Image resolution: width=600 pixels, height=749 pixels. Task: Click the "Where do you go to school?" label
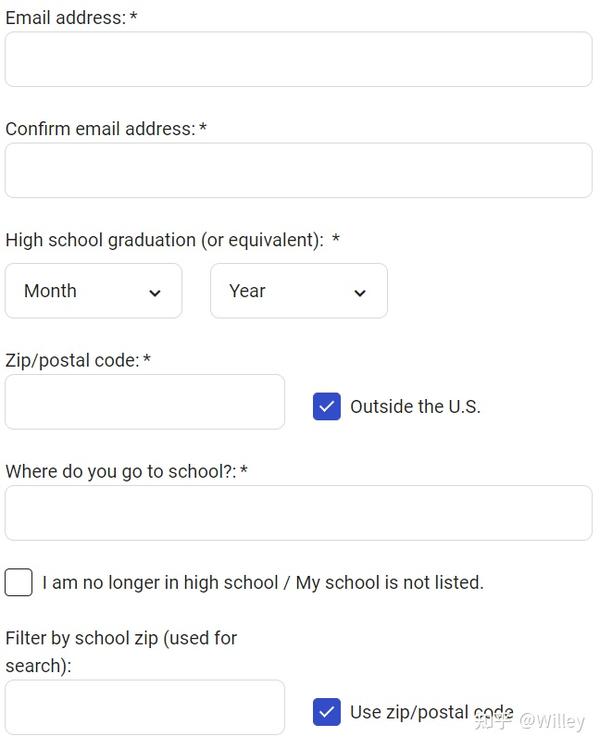(x=120, y=471)
